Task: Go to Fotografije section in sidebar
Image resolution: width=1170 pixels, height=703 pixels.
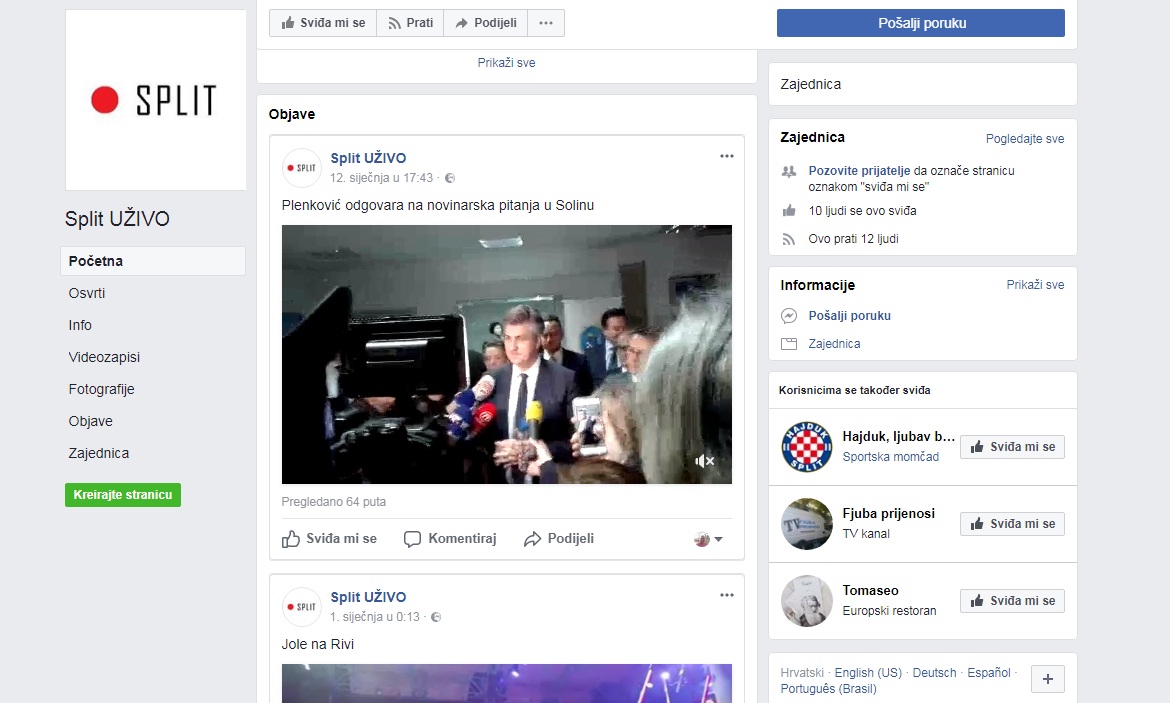Action: click(101, 389)
